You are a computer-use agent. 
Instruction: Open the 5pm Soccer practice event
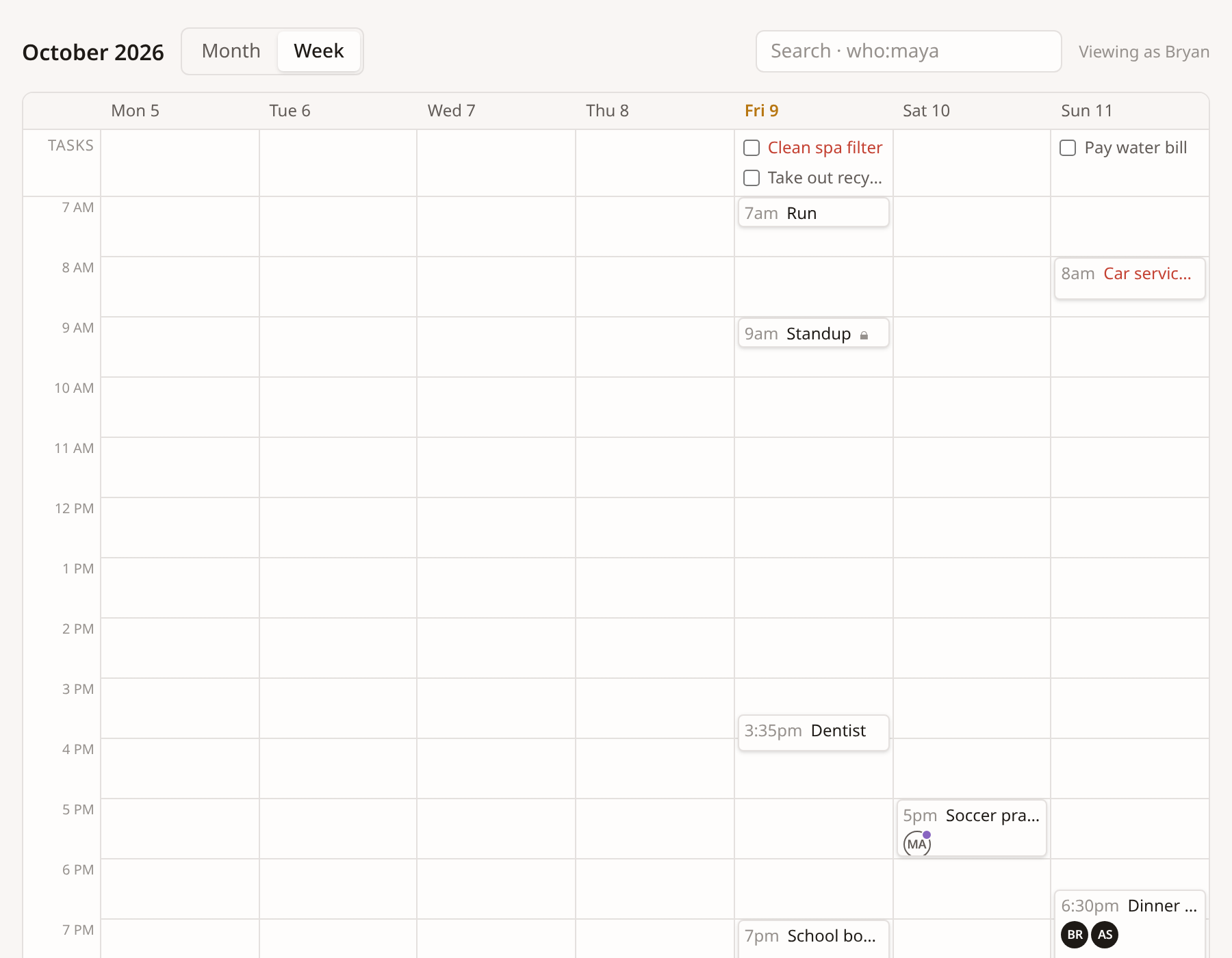(972, 828)
